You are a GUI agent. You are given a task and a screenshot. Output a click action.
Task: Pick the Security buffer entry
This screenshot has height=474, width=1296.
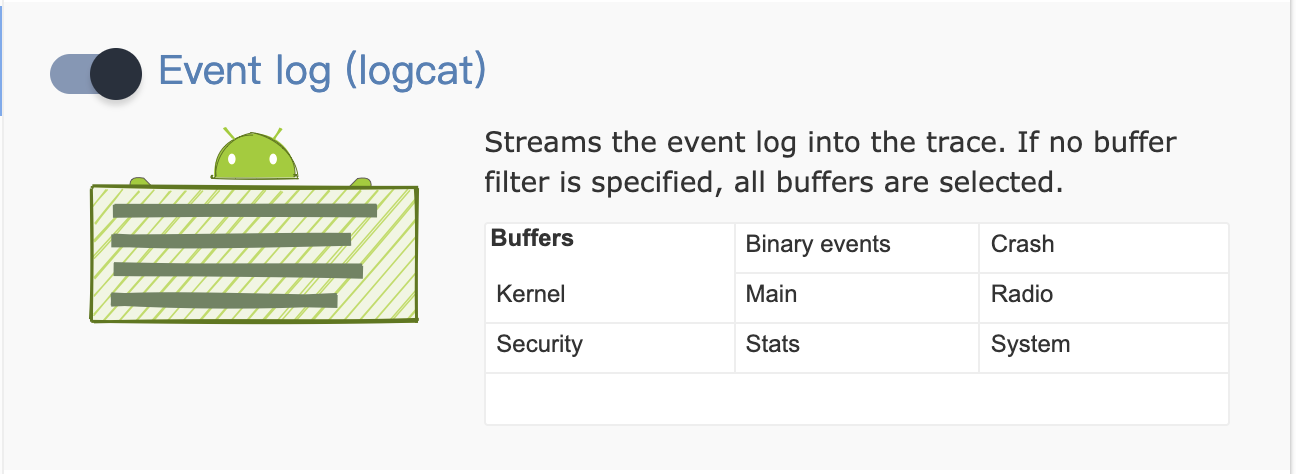pos(539,345)
